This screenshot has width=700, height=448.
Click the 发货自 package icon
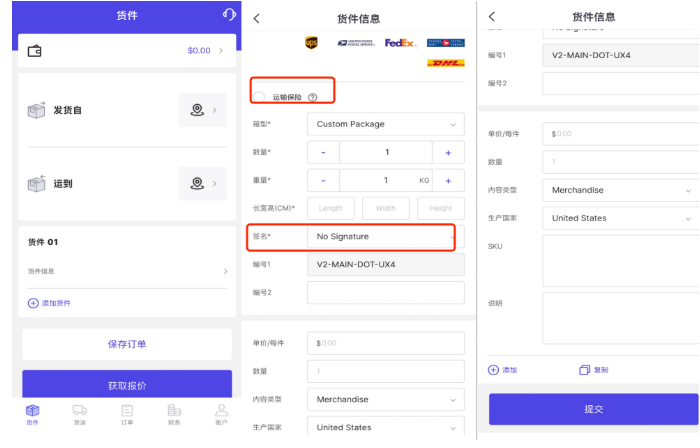(x=37, y=110)
